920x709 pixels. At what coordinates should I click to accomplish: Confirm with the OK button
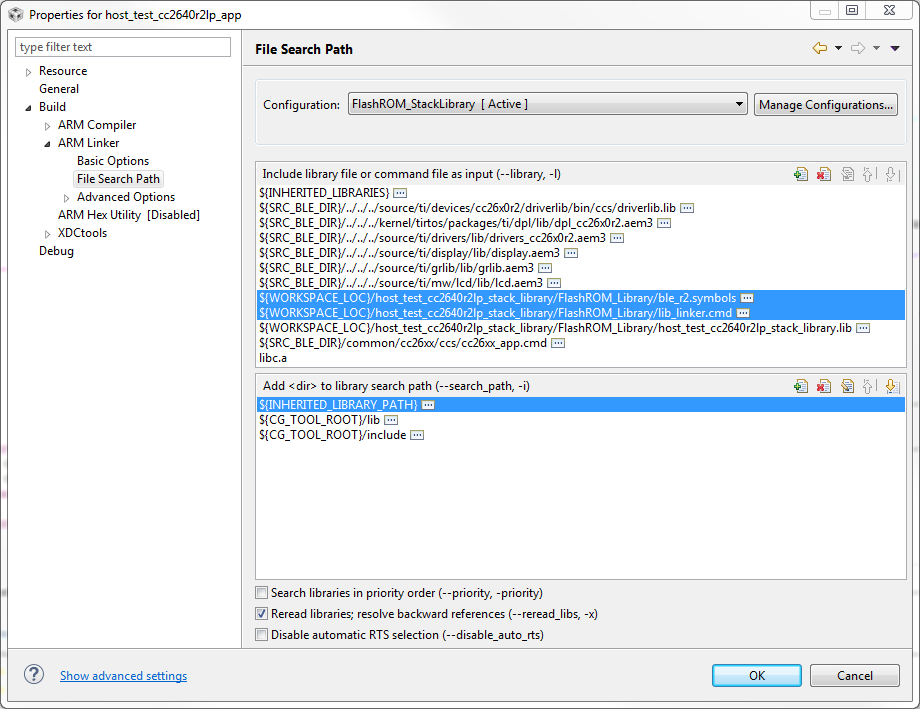coord(757,676)
